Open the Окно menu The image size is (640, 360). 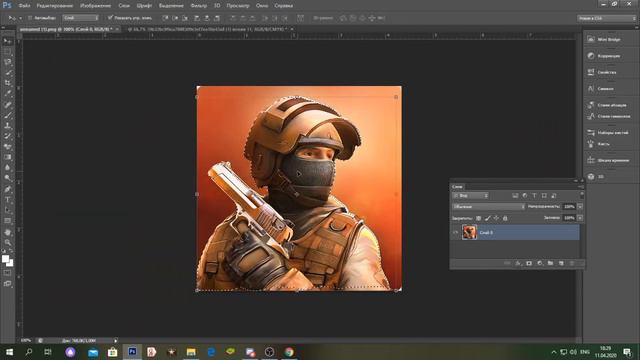point(262,6)
